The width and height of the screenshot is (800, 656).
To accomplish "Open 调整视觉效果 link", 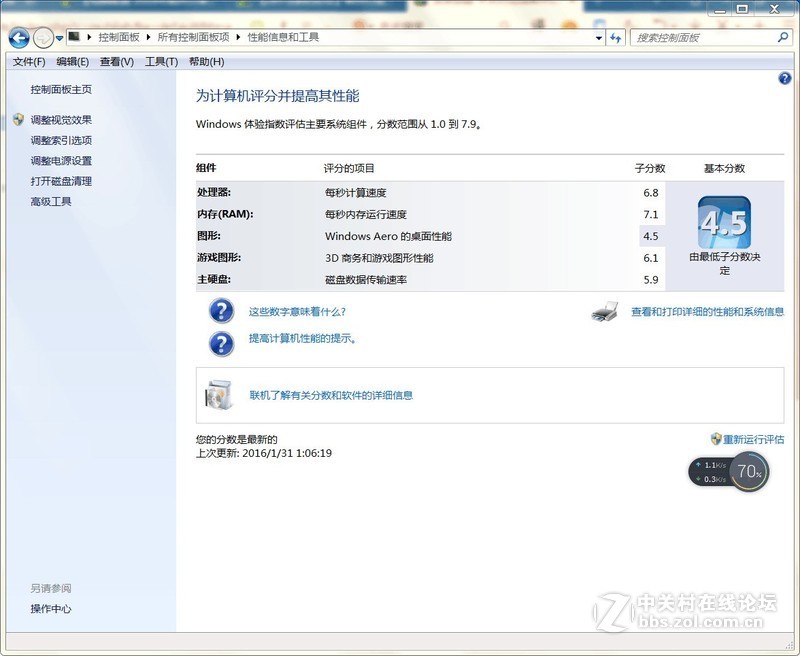I will click(61, 120).
